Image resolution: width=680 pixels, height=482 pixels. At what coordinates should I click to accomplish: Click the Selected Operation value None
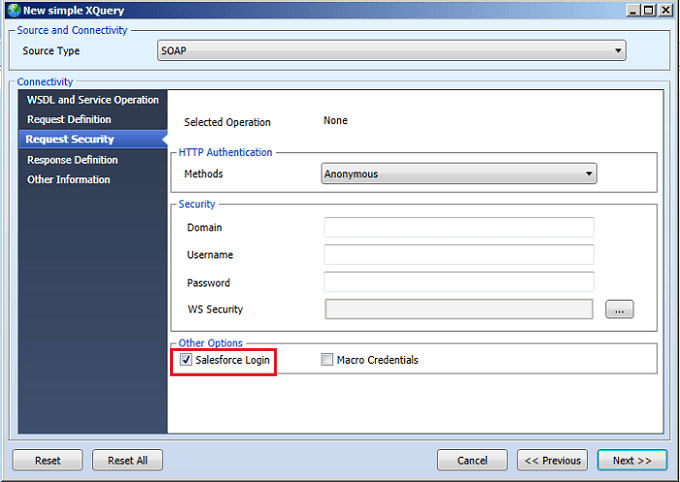[x=335, y=121]
